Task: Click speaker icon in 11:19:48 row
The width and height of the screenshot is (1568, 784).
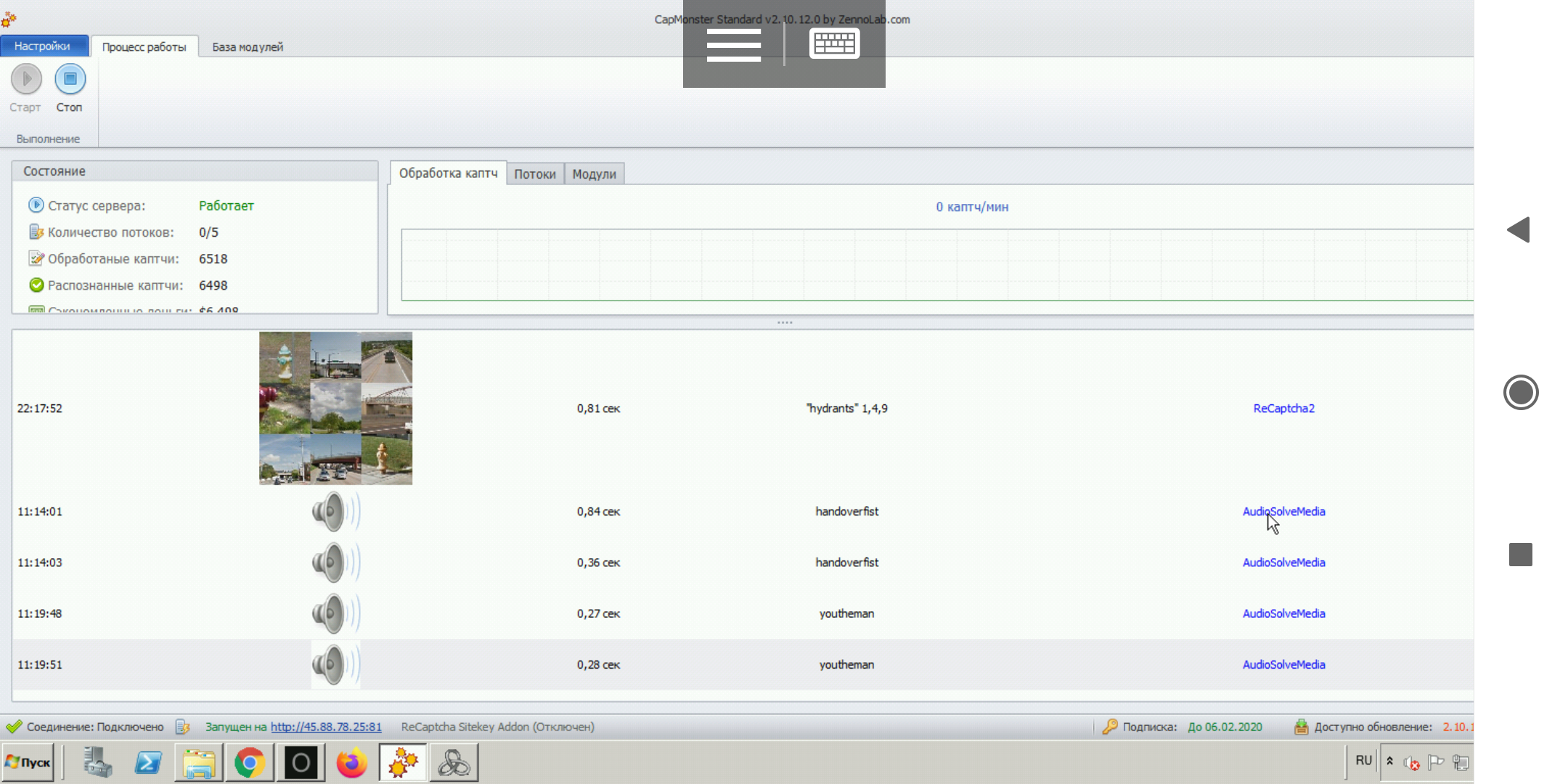Action: pos(335,613)
